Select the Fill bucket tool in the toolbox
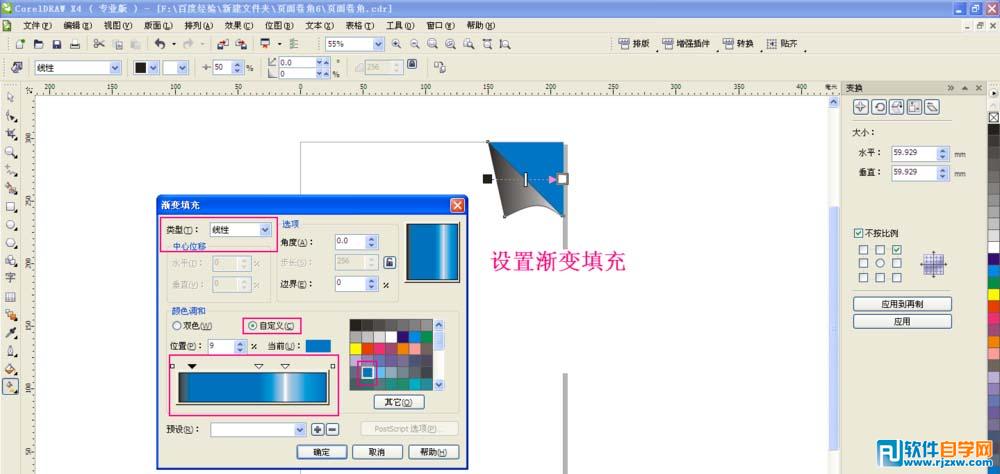 click(x=11, y=369)
